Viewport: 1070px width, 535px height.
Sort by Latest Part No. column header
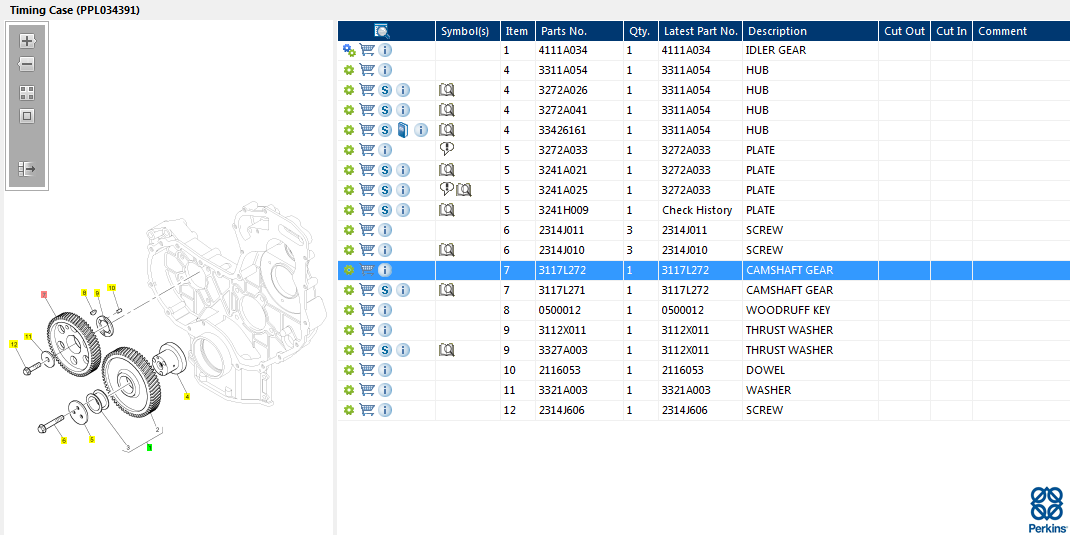[701, 31]
